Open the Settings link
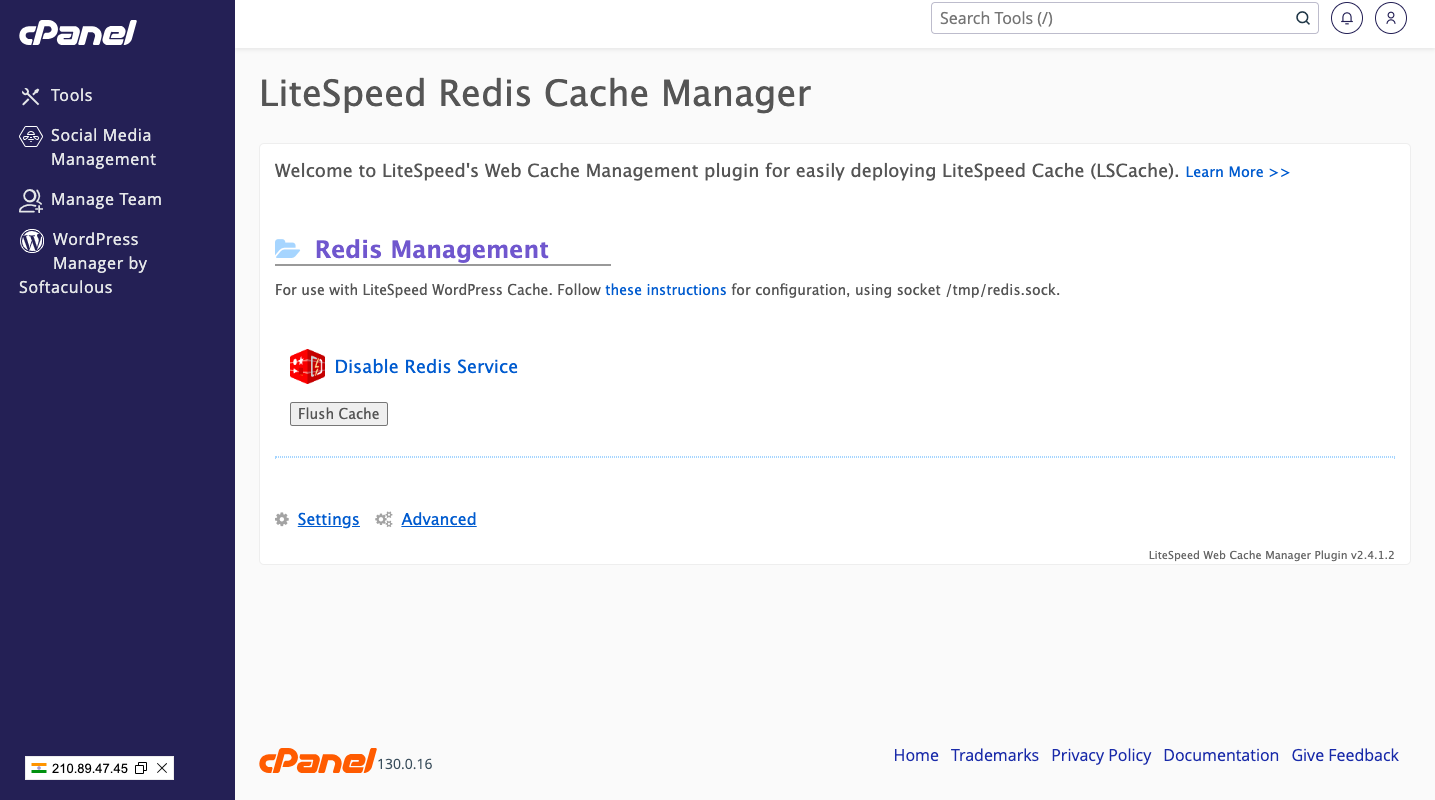The height and width of the screenshot is (800, 1435). (x=328, y=519)
